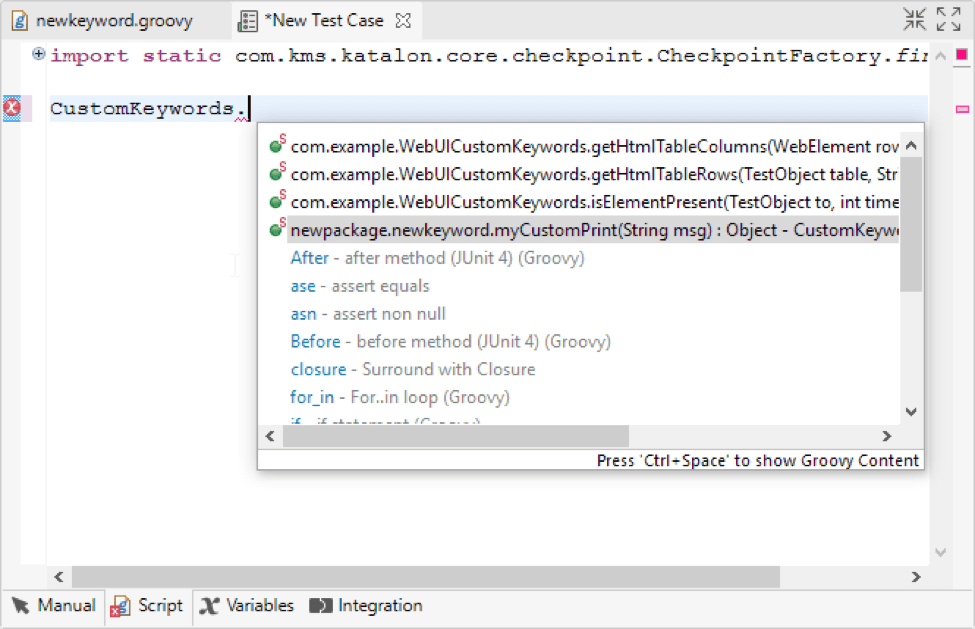
Task: Click the red error summary square in ruler
Action: [961, 55]
